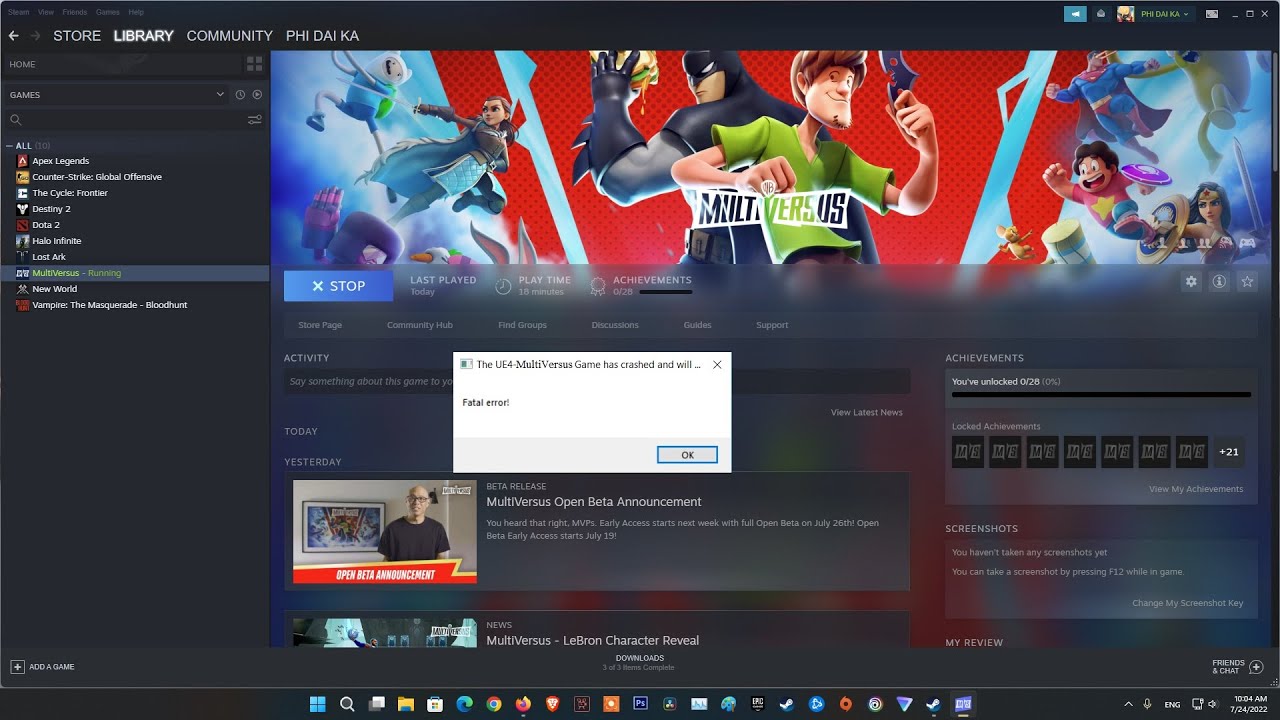Open the Friends menu
Viewport: 1280px width, 720px height.
(x=75, y=12)
